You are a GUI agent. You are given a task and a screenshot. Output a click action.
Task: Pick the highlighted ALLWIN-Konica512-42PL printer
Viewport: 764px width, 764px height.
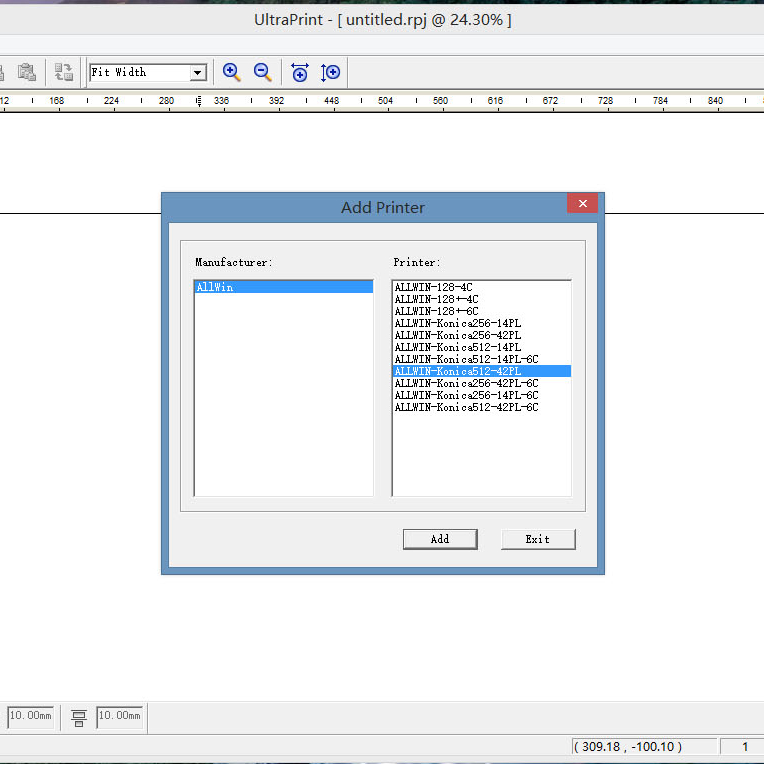coord(457,371)
